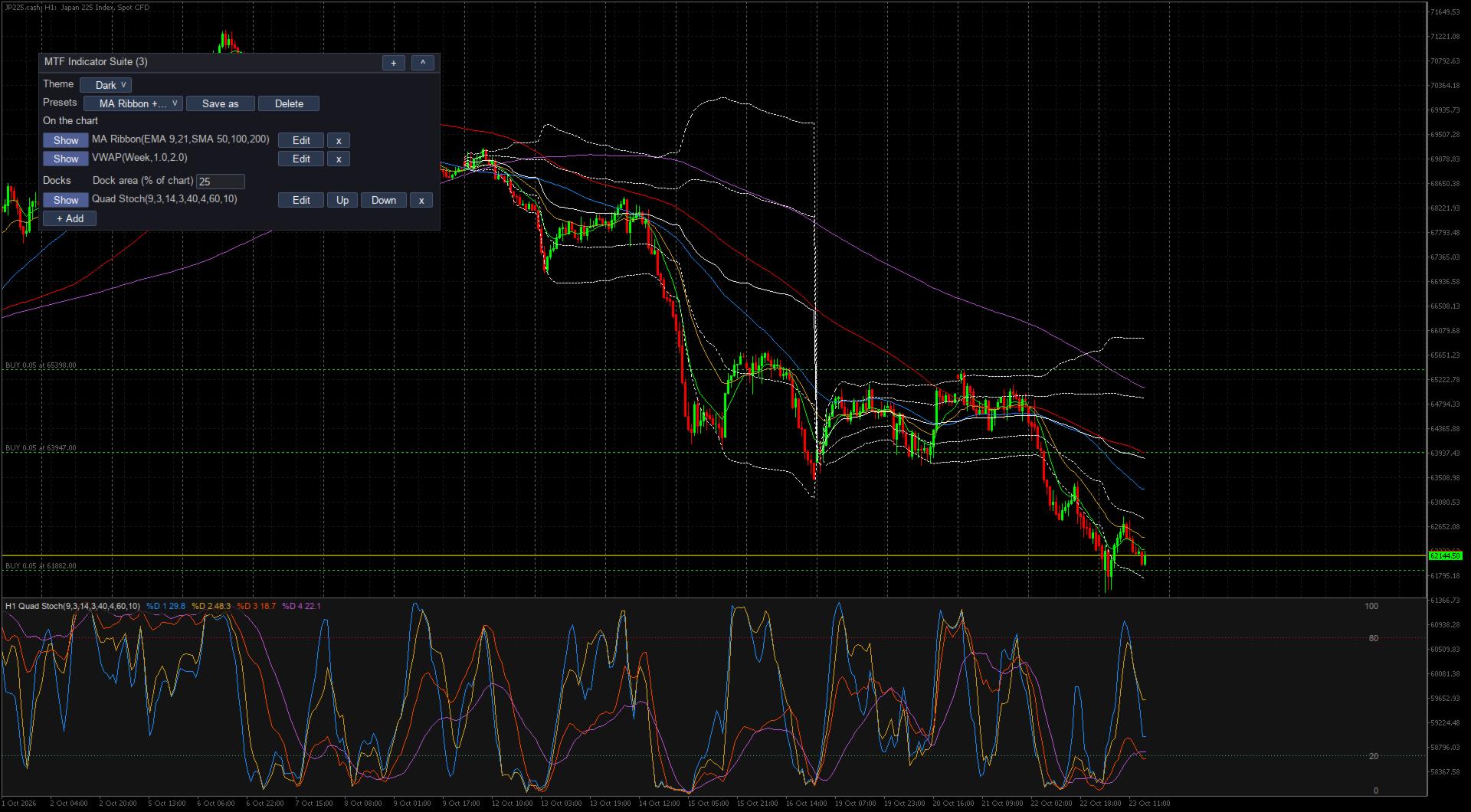
Task: Click the %D 4 22.1 stochastic value
Action: pos(301,606)
